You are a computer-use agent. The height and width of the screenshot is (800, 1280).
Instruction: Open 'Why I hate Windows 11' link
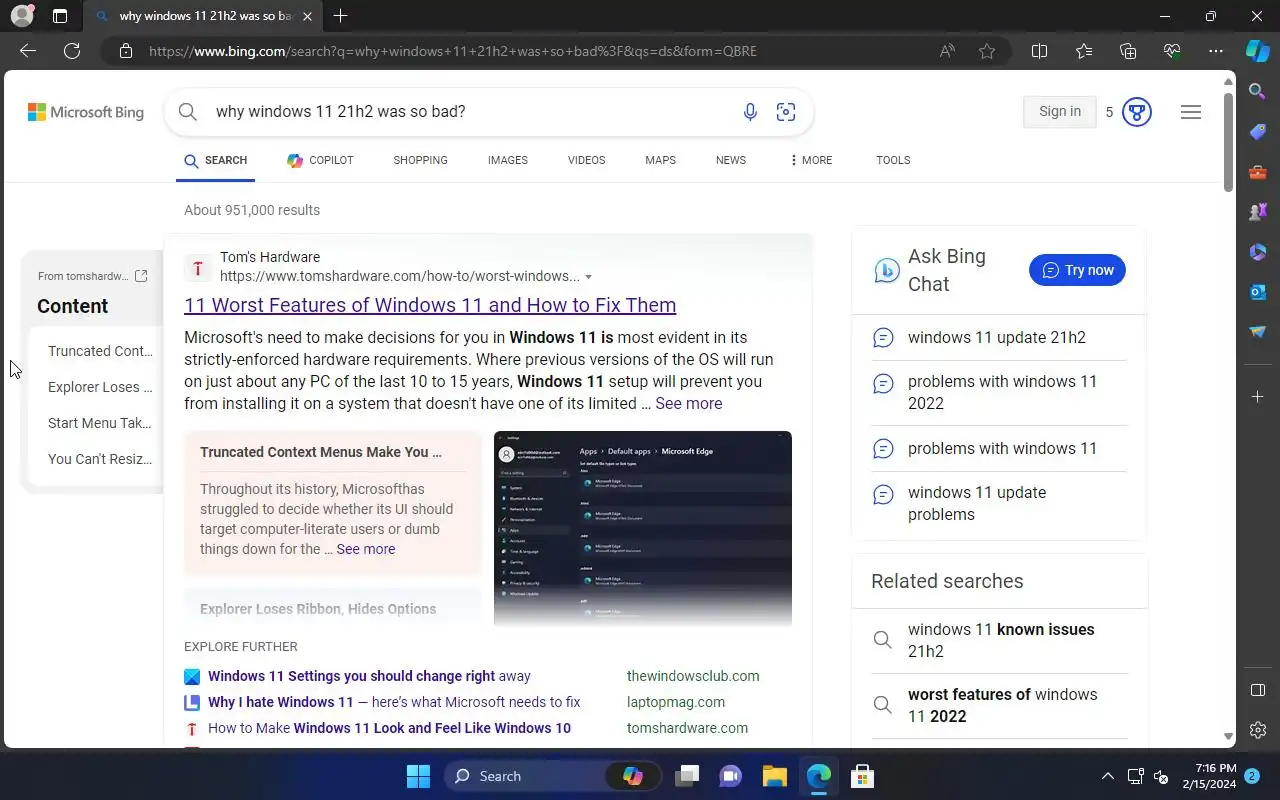coord(394,702)
